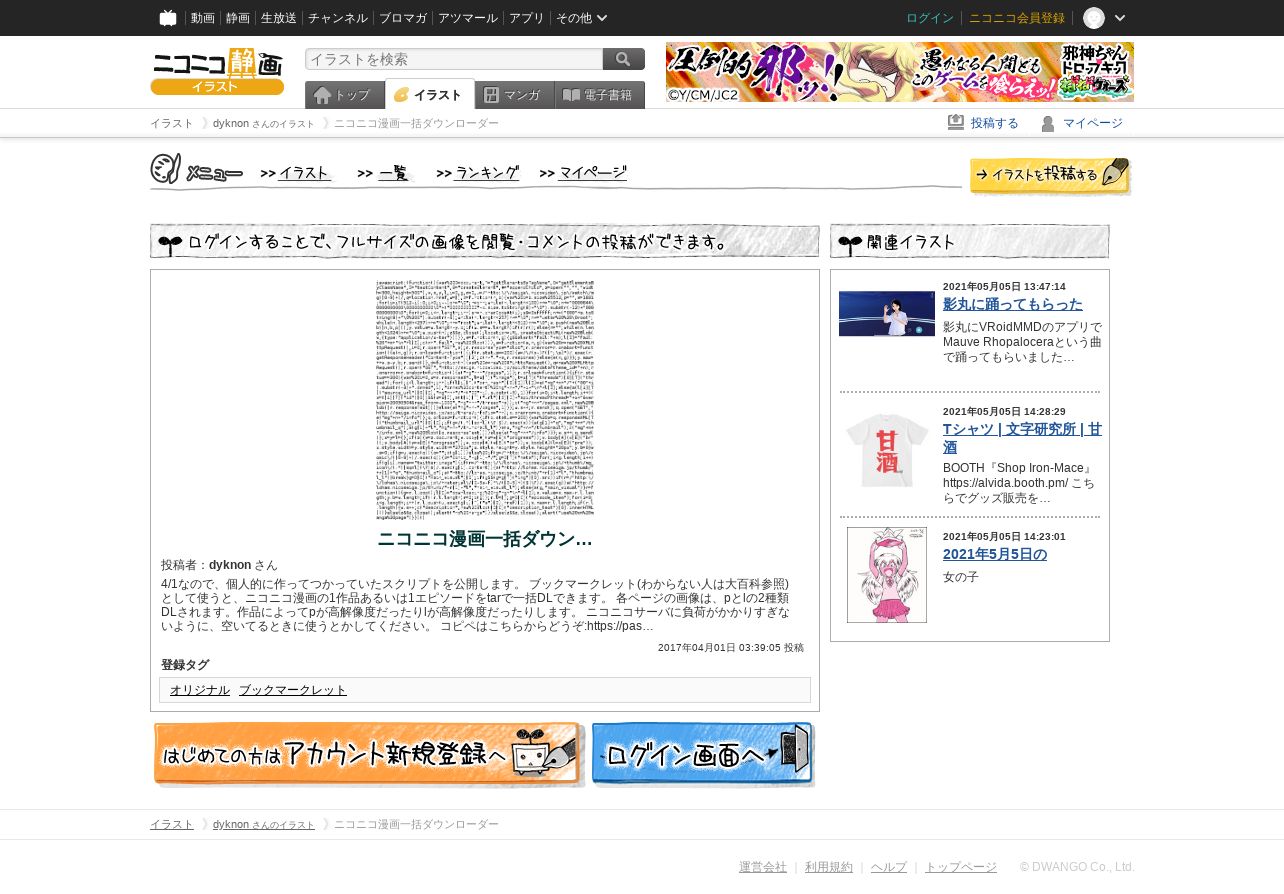
Task: Click the 投稿する upload icon
Action: [x=956, y=123]
